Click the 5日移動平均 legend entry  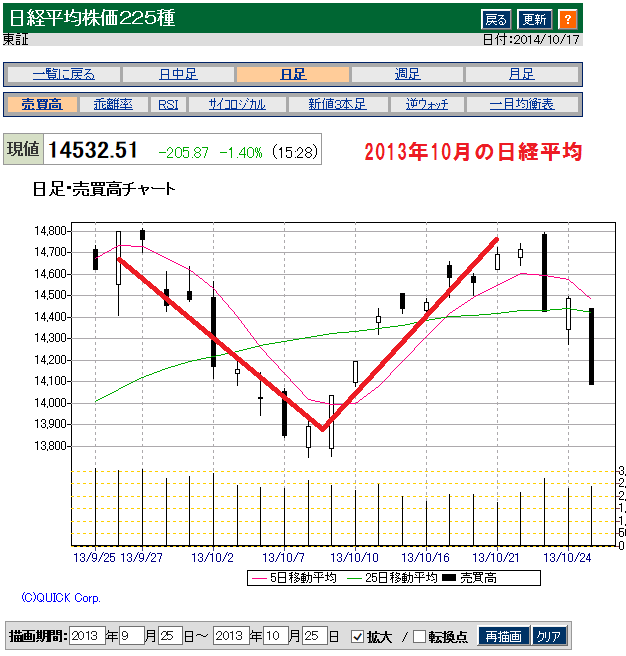(x=293, y=578)
